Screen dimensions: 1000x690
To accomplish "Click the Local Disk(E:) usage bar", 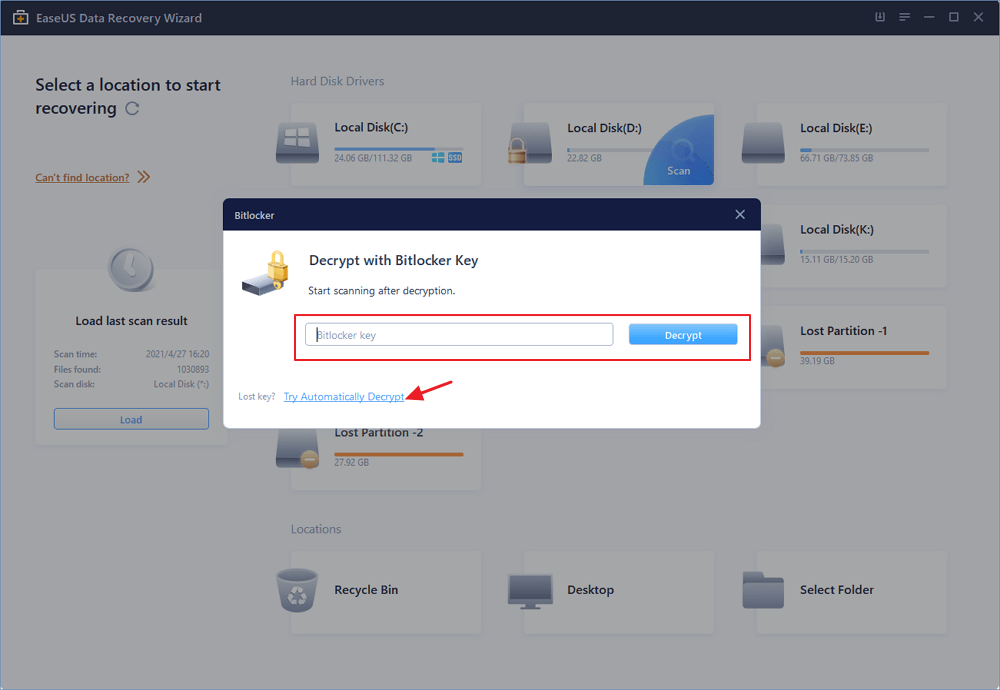I will click(x=864, y=150).
